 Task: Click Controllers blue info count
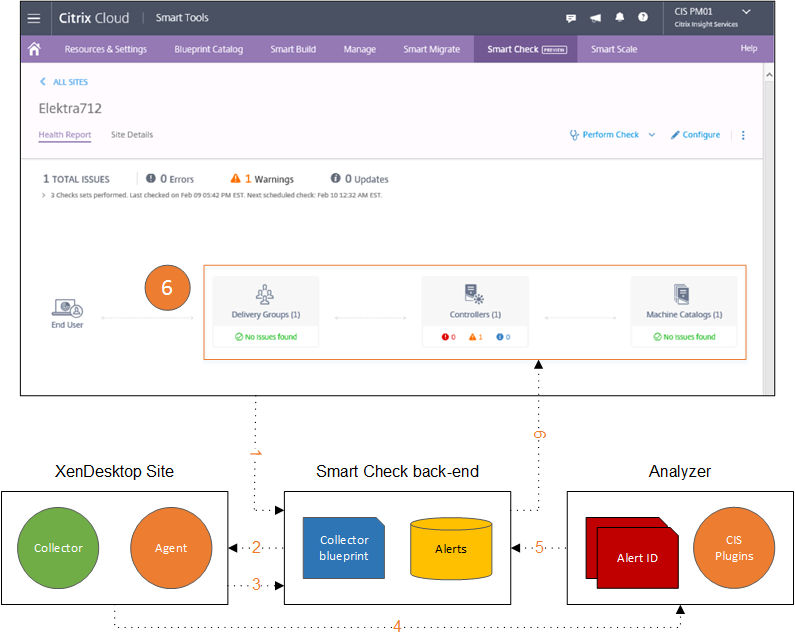click(503, 337)
